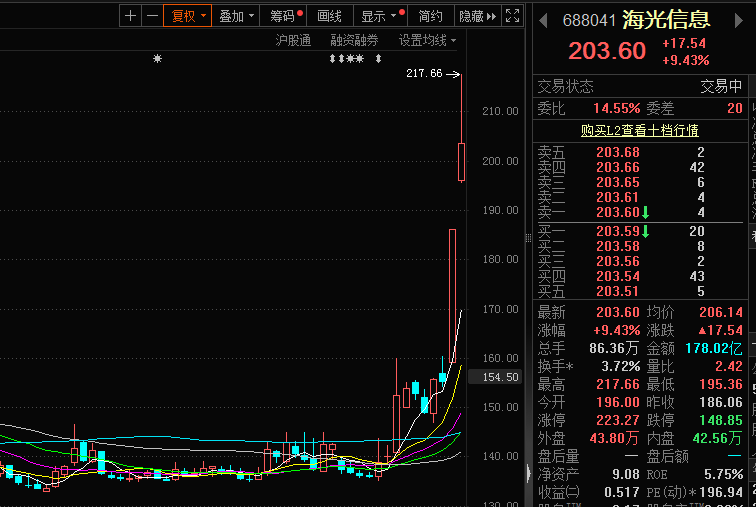Screen dimensions: 756x507
Task: Click the 净资产 value 9.08
Action: point(626,474)
